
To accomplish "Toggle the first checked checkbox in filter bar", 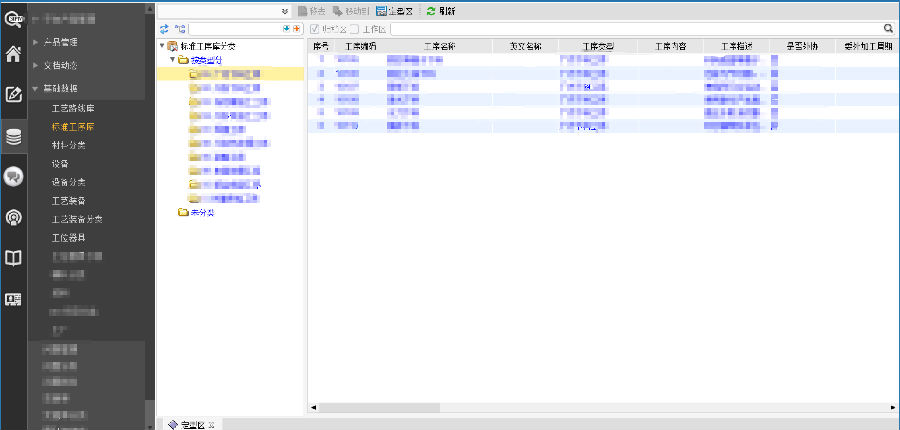I will (315, 30).
